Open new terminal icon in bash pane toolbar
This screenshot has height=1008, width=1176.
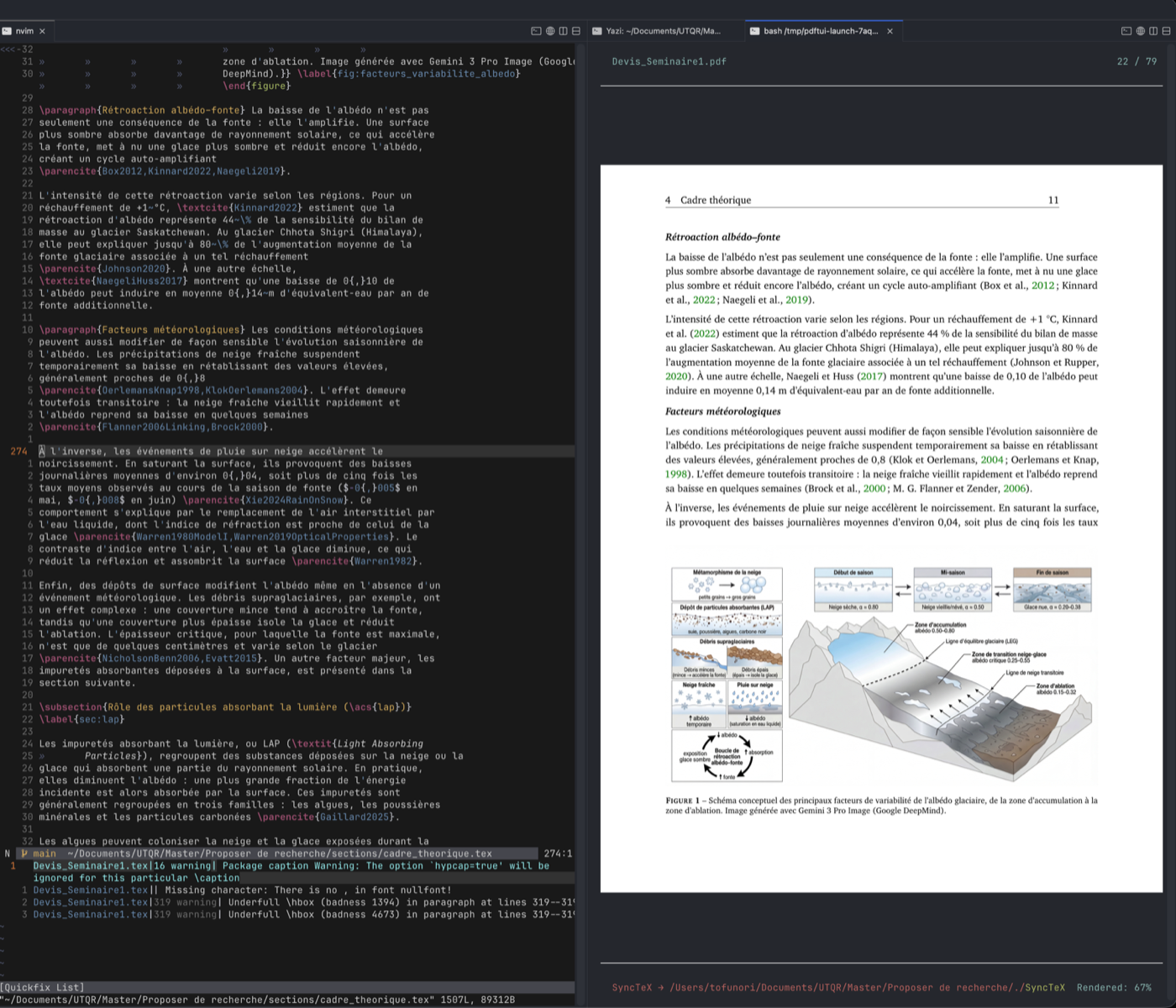pyautogui.click(x=1126, y=31)
